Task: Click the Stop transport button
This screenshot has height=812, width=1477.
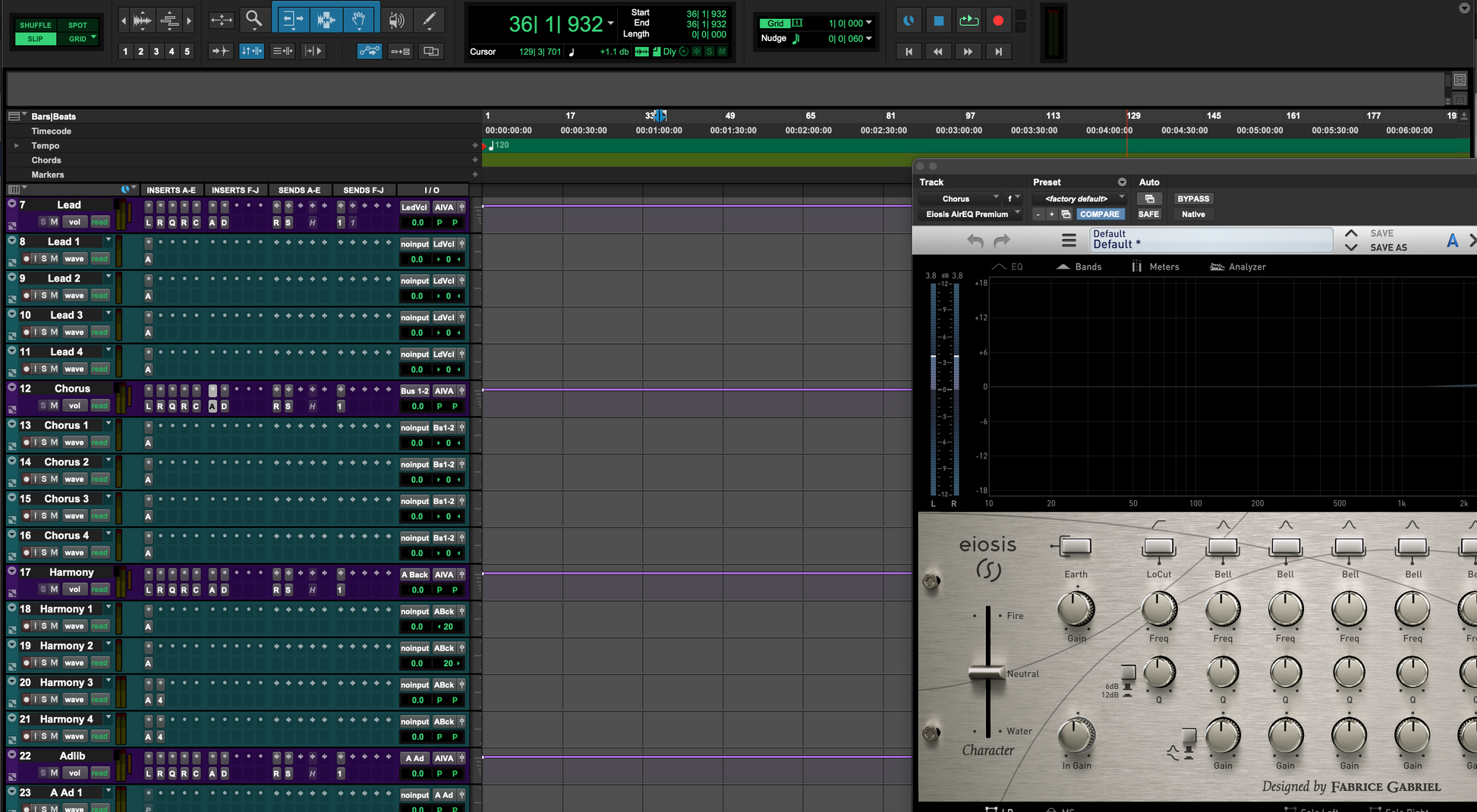Action: [938, 21]
